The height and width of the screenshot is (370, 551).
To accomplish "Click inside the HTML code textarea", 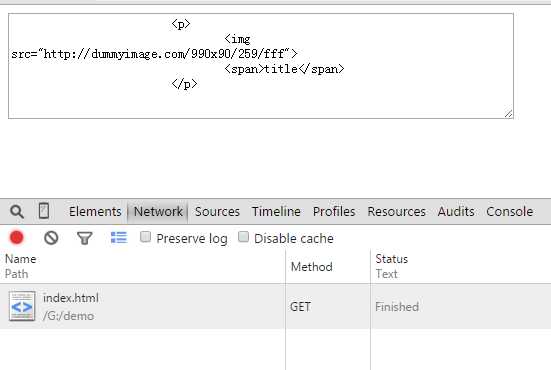I will tap(261, 66).
